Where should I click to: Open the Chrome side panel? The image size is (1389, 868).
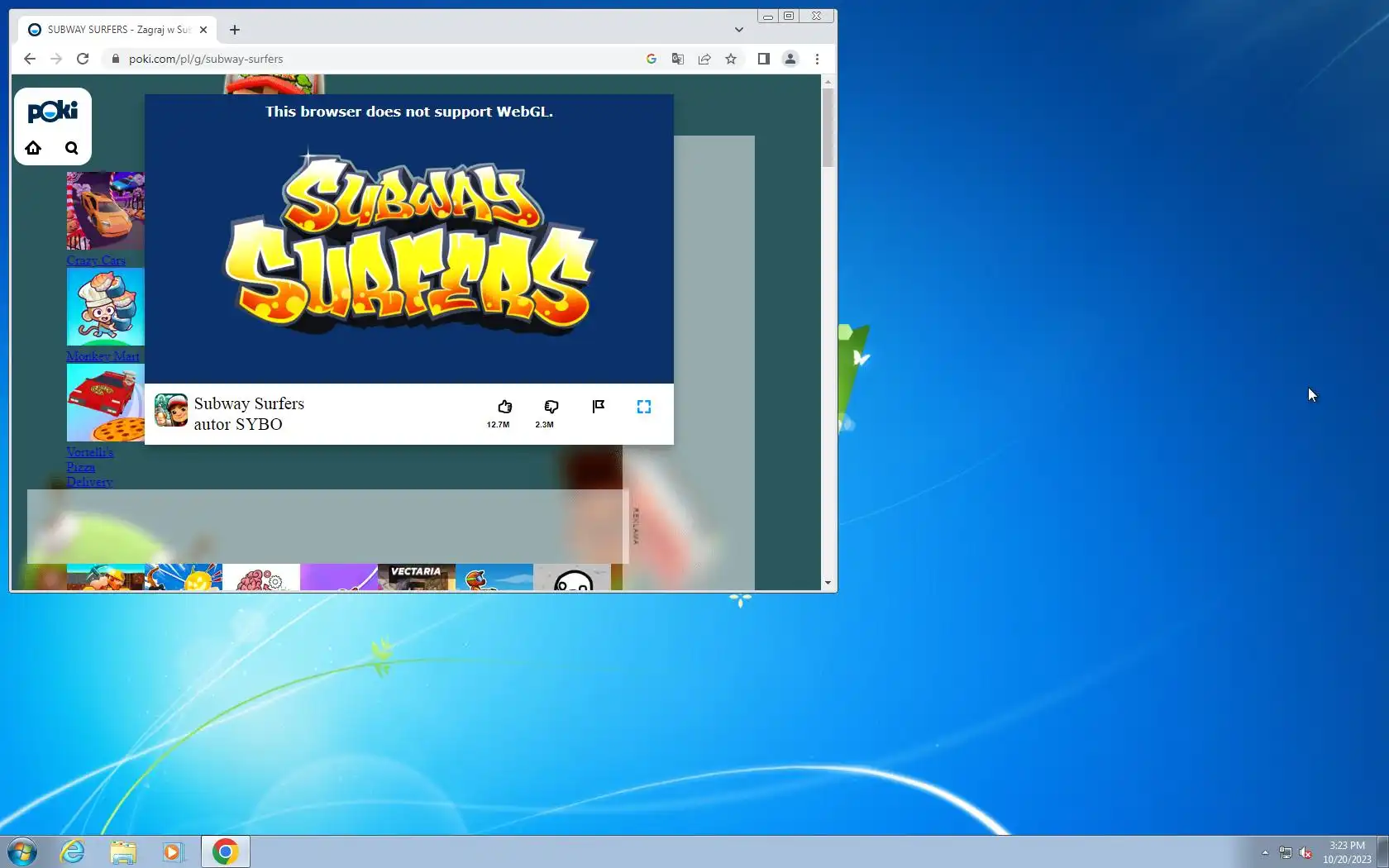[x=764, y=59]
